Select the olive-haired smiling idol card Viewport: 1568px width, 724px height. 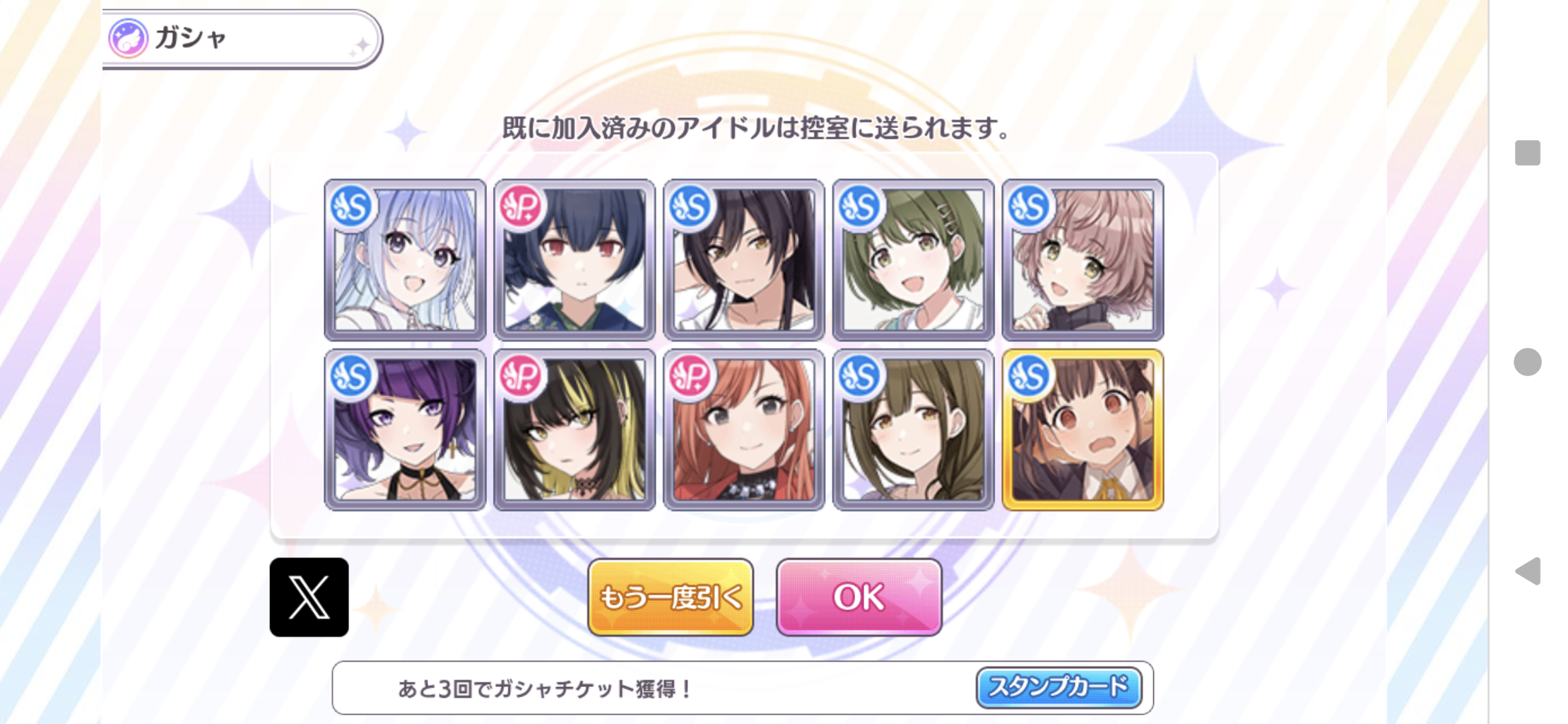tap(914, 429)
